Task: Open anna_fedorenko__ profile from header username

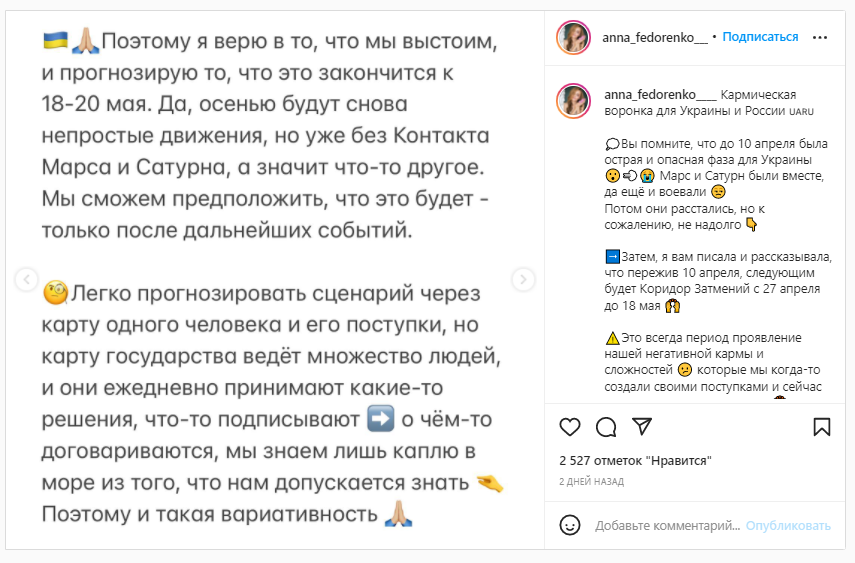Action: (x=655, y=37)
